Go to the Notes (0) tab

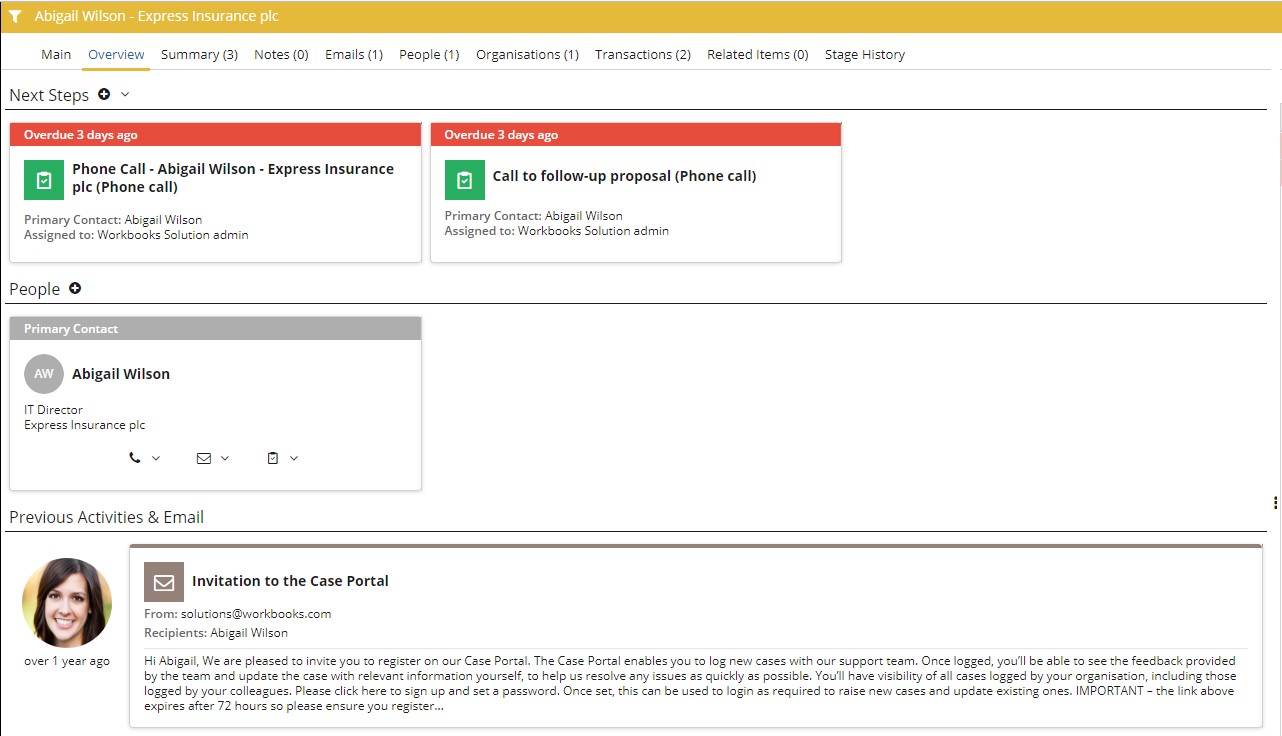281,55
